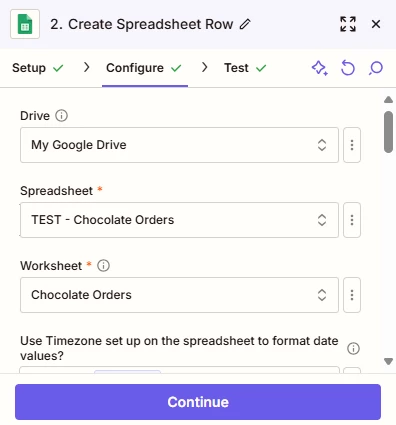Switch to the Setup tab

(x=37, y=68)
